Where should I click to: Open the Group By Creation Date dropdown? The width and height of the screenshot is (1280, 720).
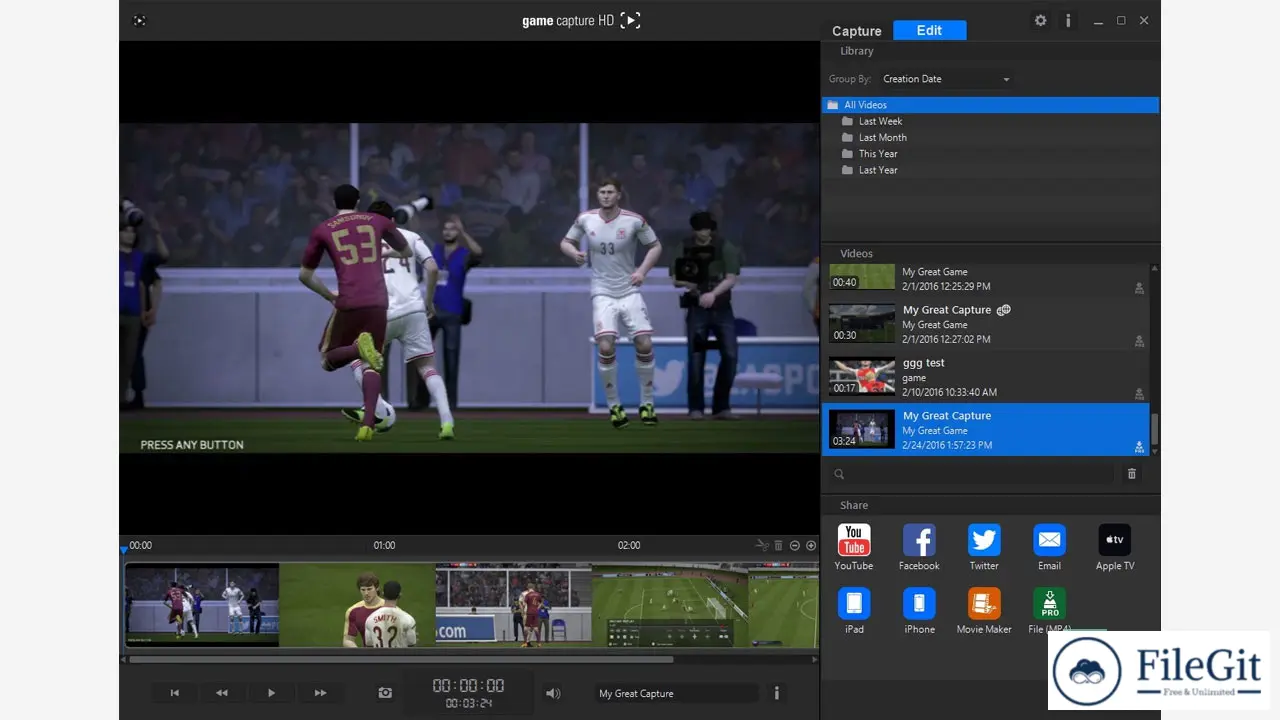click(x=946, y=79)
